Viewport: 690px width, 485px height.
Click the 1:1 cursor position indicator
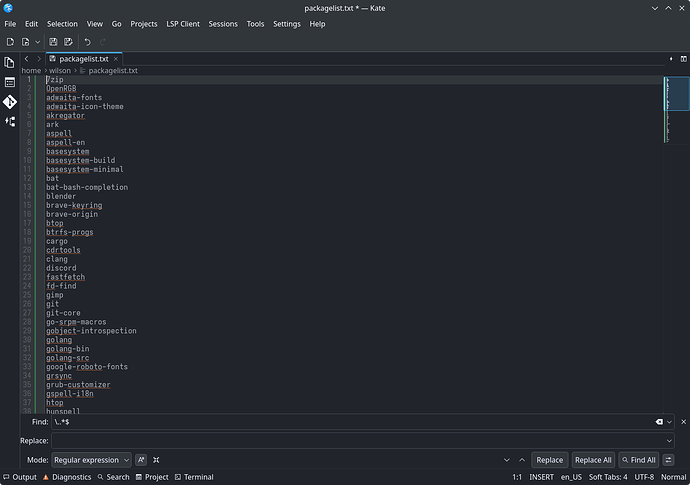click(x=517, y=477)
